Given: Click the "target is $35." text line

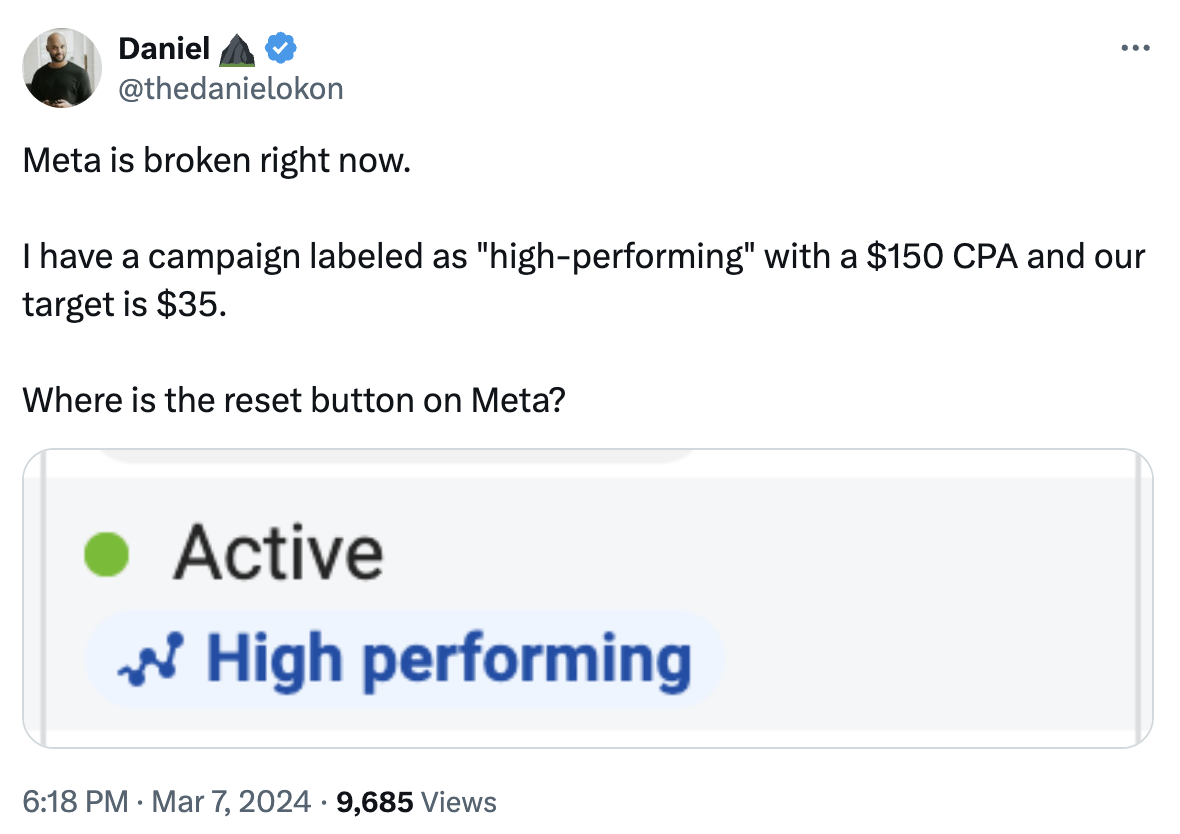Looking at the screenshot, I should pos(125,304).
